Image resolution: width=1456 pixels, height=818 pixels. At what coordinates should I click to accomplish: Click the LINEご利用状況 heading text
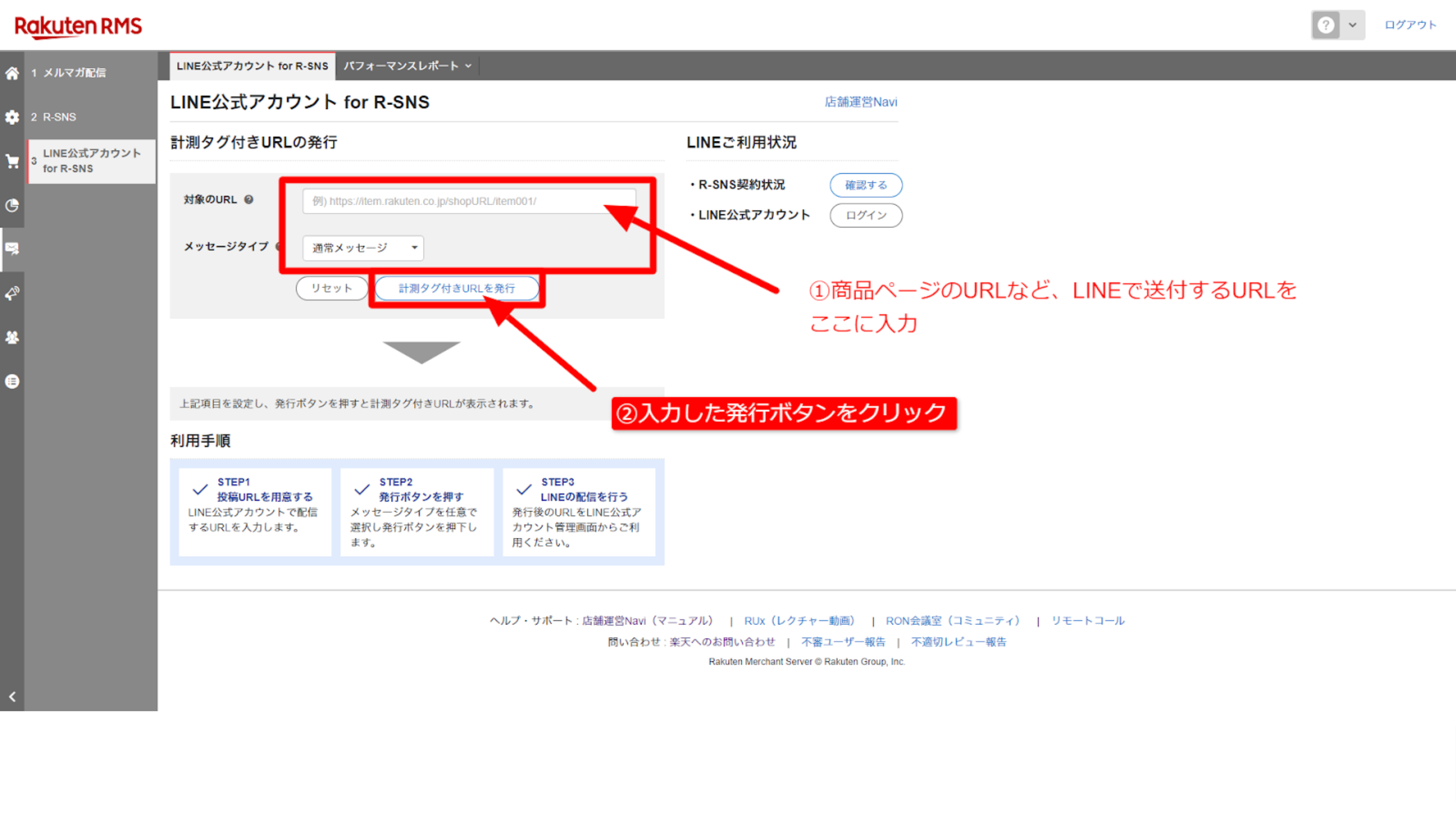click(x=741, y=143)
